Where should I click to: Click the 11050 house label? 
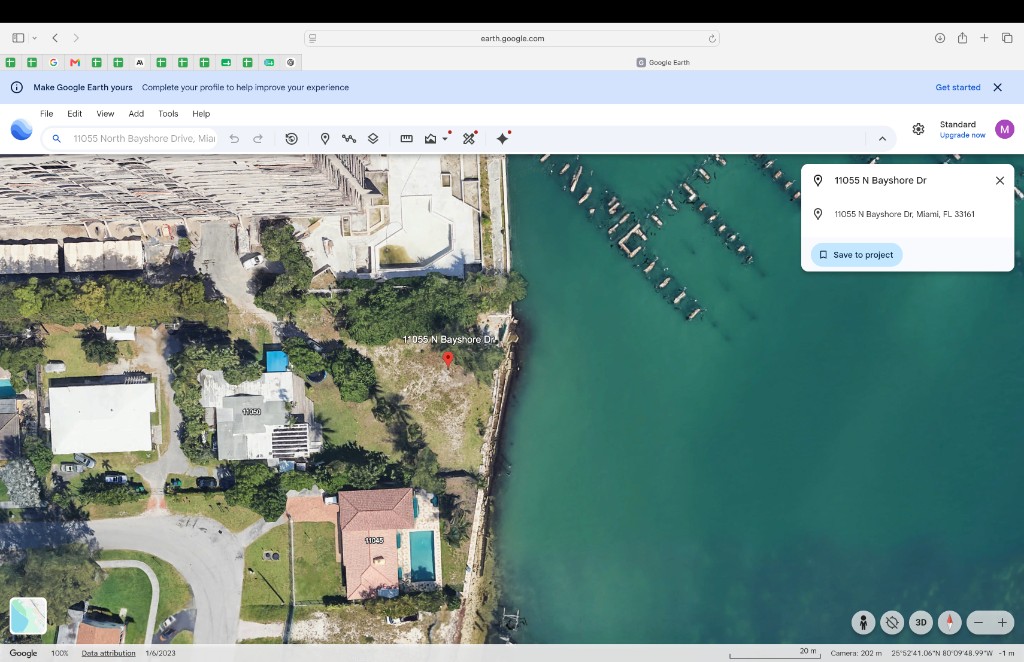pos(251,411)
